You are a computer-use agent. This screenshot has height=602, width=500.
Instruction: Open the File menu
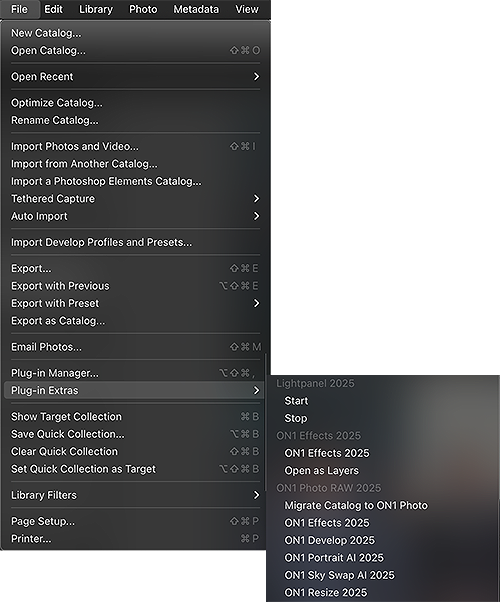pyautogui.click(x=20, y=9)
